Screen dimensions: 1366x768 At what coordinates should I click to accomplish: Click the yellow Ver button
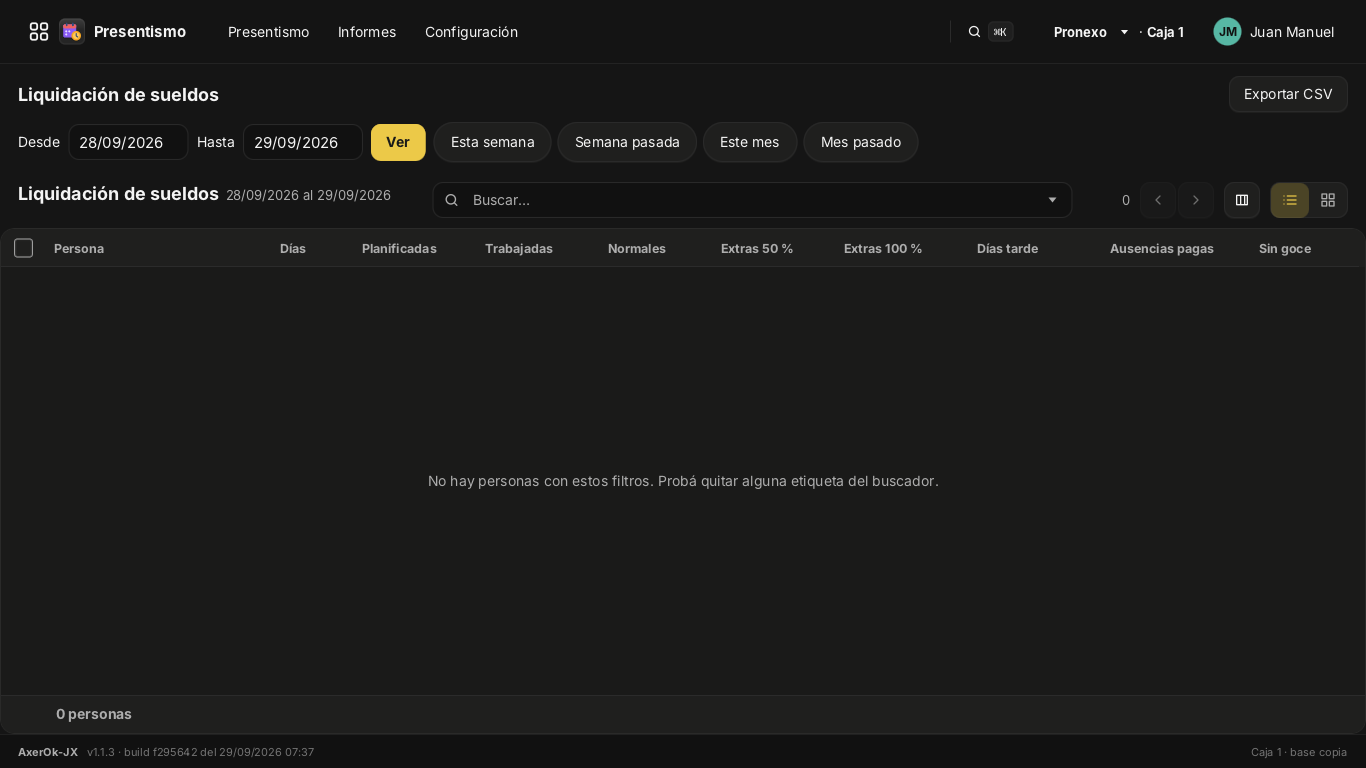pyautogui.click(x=398, y=142)
